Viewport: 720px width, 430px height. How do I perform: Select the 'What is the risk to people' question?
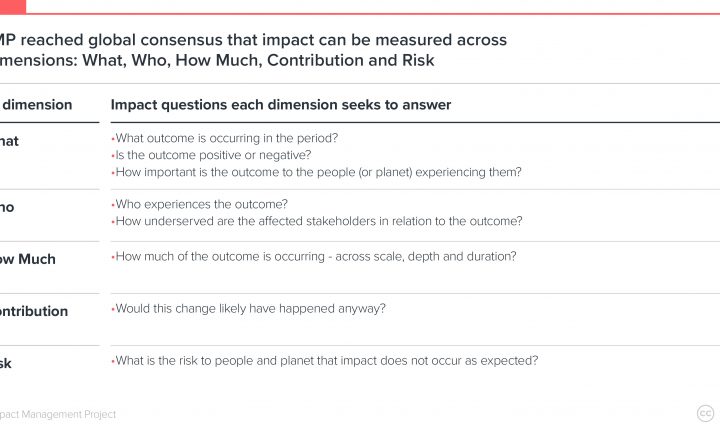point(325,361)
